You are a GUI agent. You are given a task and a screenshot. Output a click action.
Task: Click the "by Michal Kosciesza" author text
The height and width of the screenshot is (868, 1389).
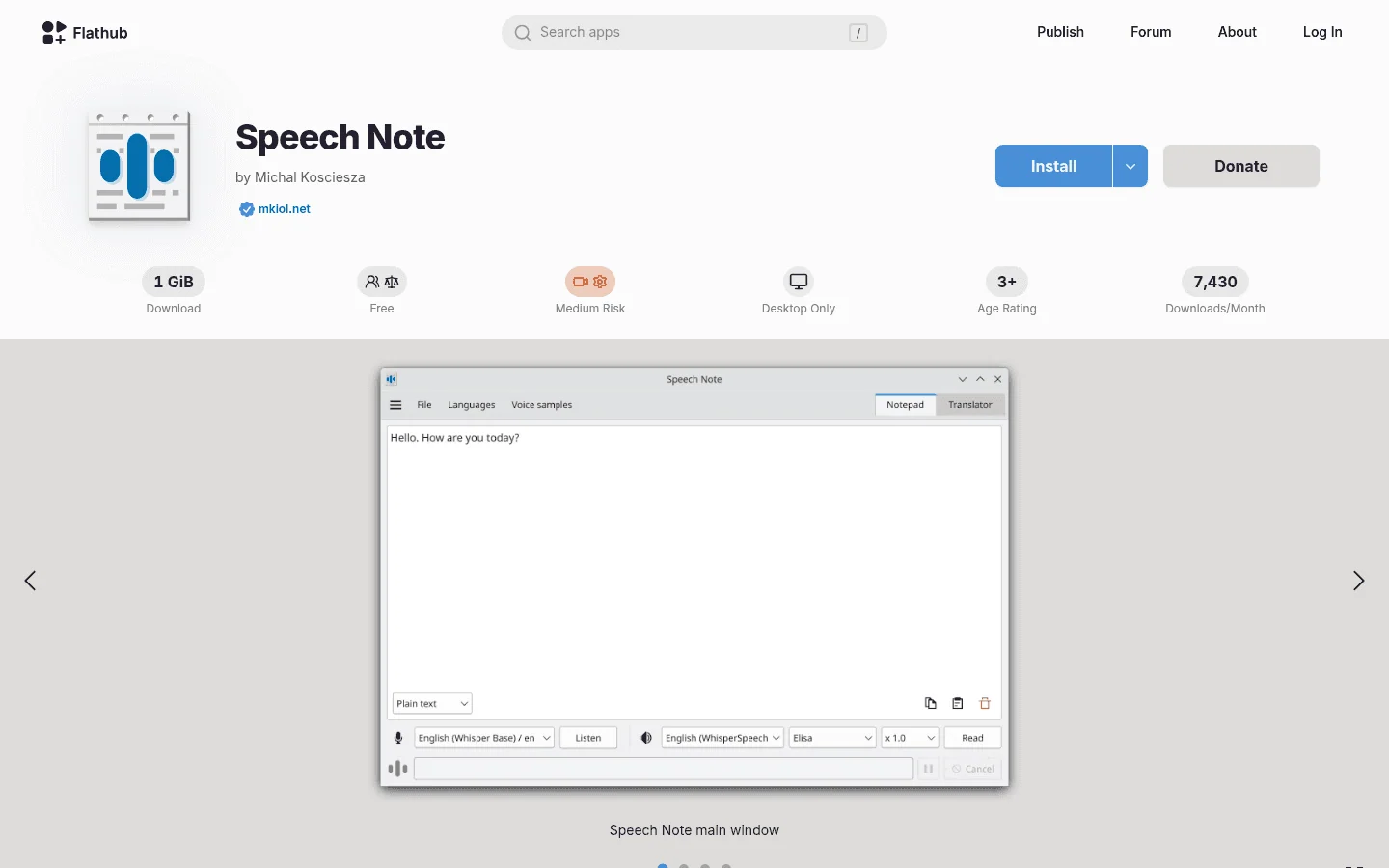(x=300, y=177)
